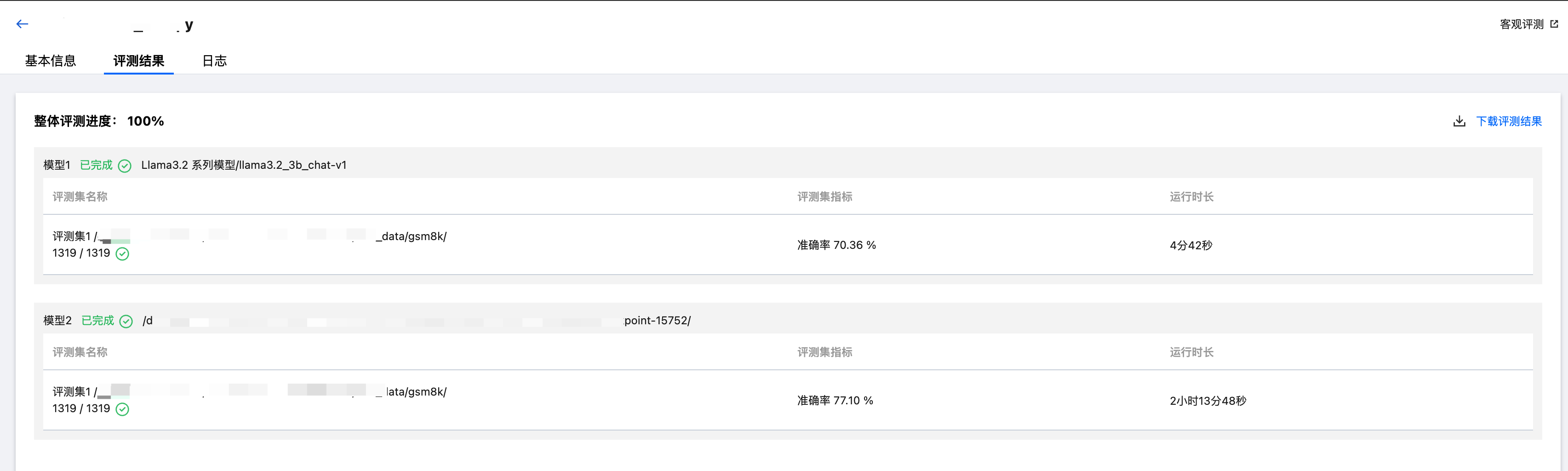This screenshot has height=471, width=1568.
Task: Click the 1319/1319 checkmark under 模型1
Action: pos(122,254)
